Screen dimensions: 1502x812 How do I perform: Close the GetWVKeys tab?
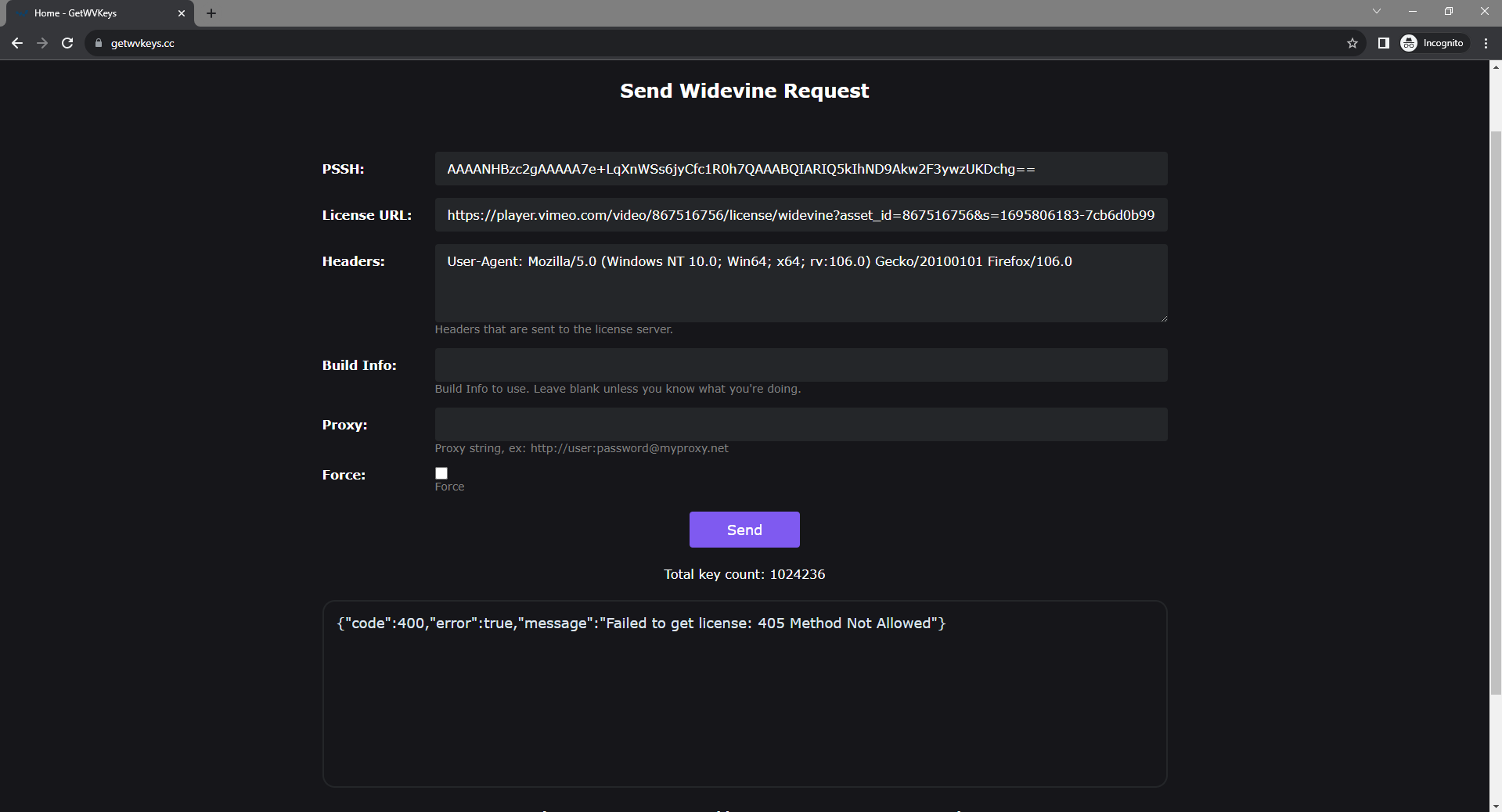182,13
